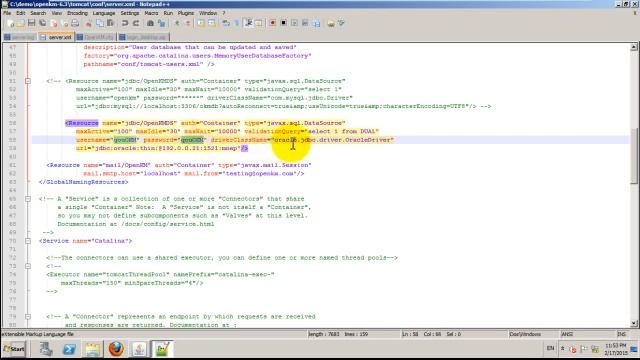Paste clipboard using the Paste icon
This screenshot has height=360, width=640.
(110, 23)
